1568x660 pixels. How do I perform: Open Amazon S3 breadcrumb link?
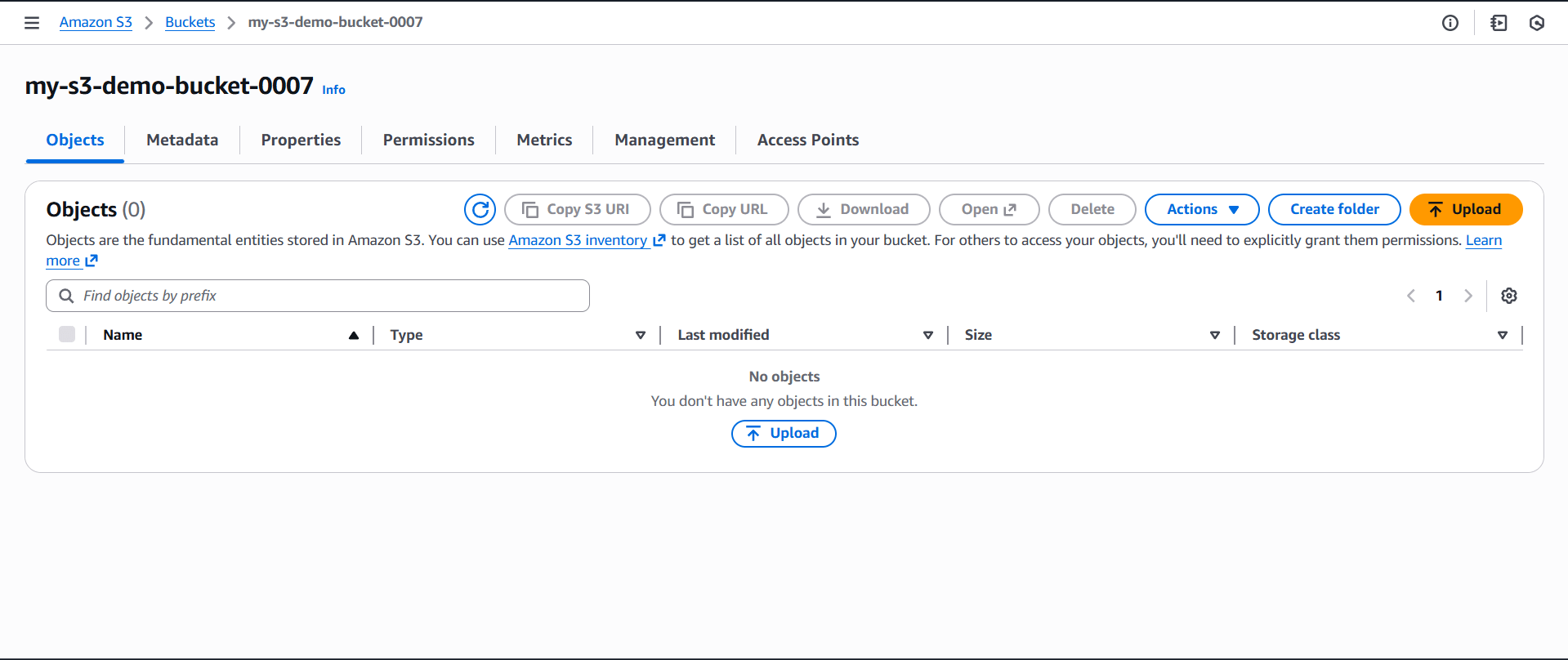(x=96, y=22)
